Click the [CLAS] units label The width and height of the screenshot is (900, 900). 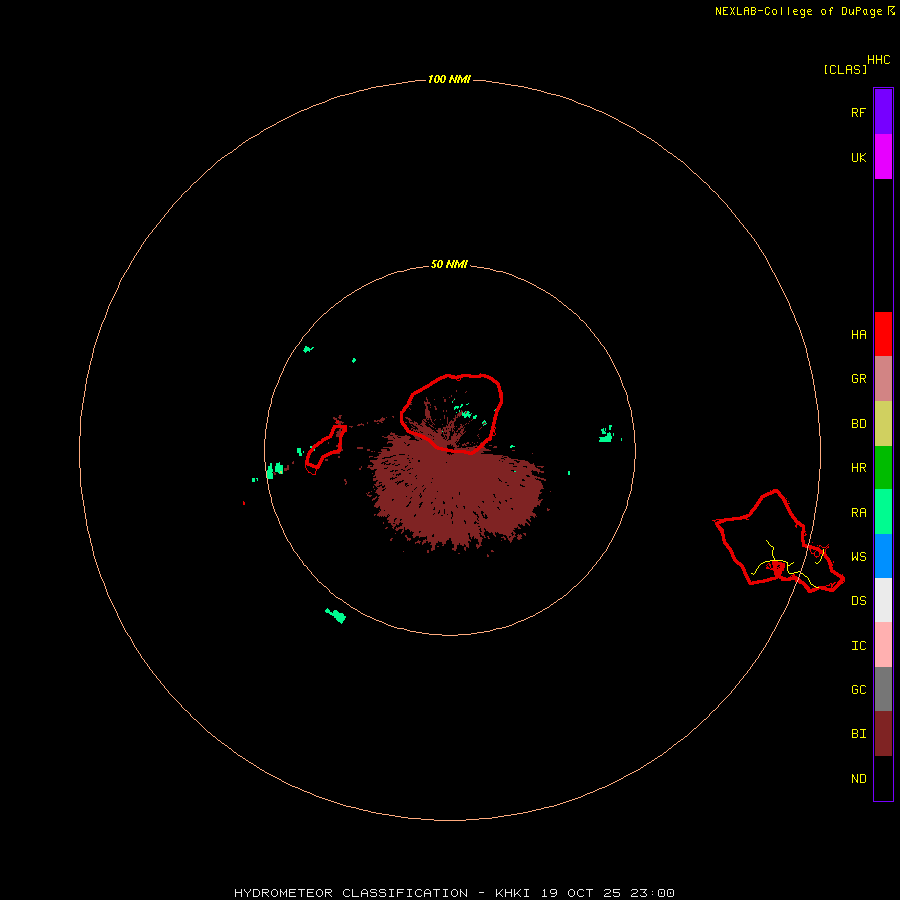845,69
